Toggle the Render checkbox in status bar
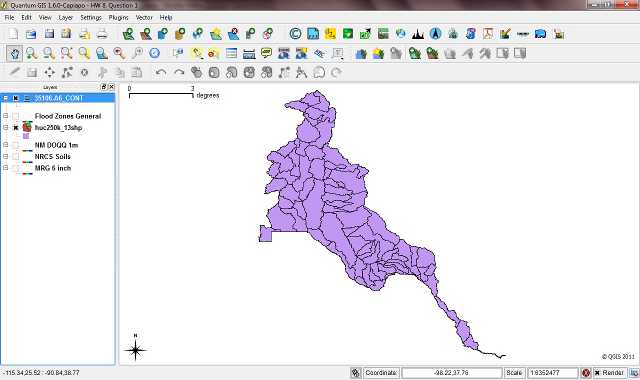The image size is (640, 380). coord(597,373)
